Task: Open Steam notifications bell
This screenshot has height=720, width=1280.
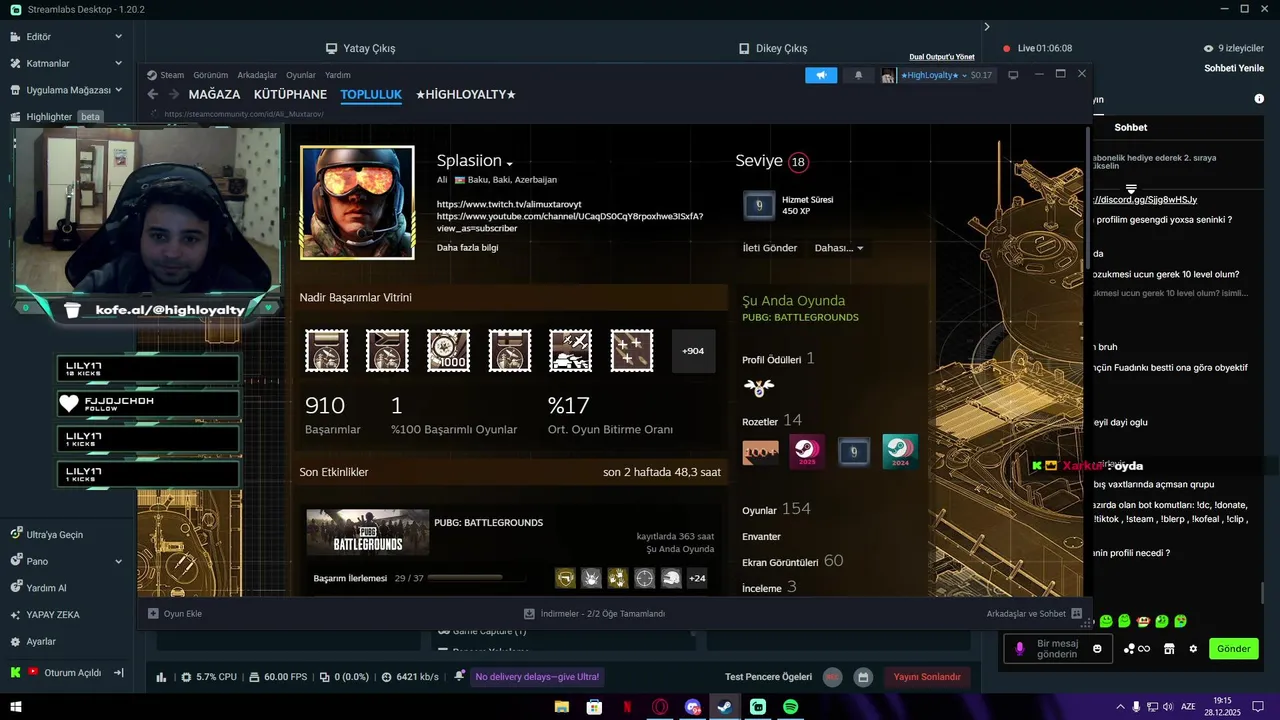Action: point(858,75)
